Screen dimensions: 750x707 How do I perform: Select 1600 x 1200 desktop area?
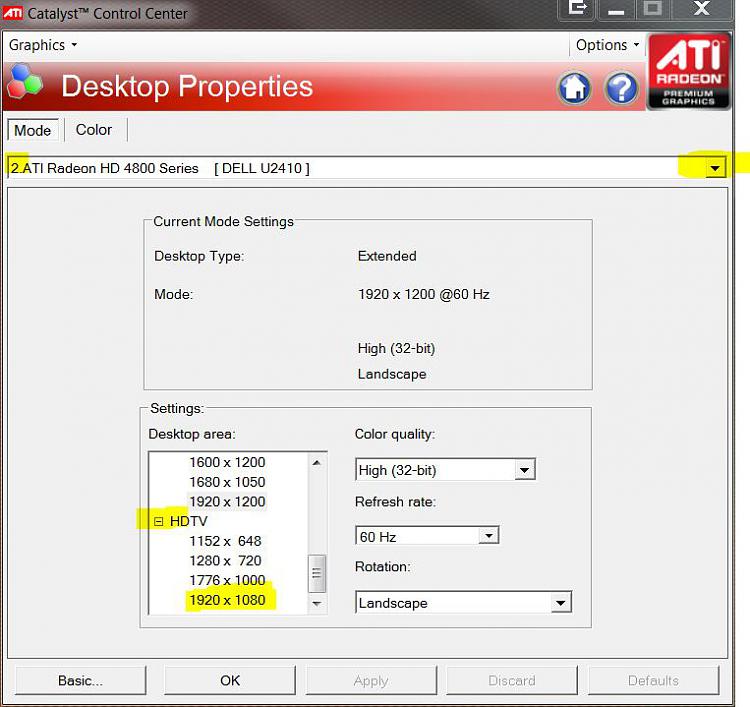[227, 462]
